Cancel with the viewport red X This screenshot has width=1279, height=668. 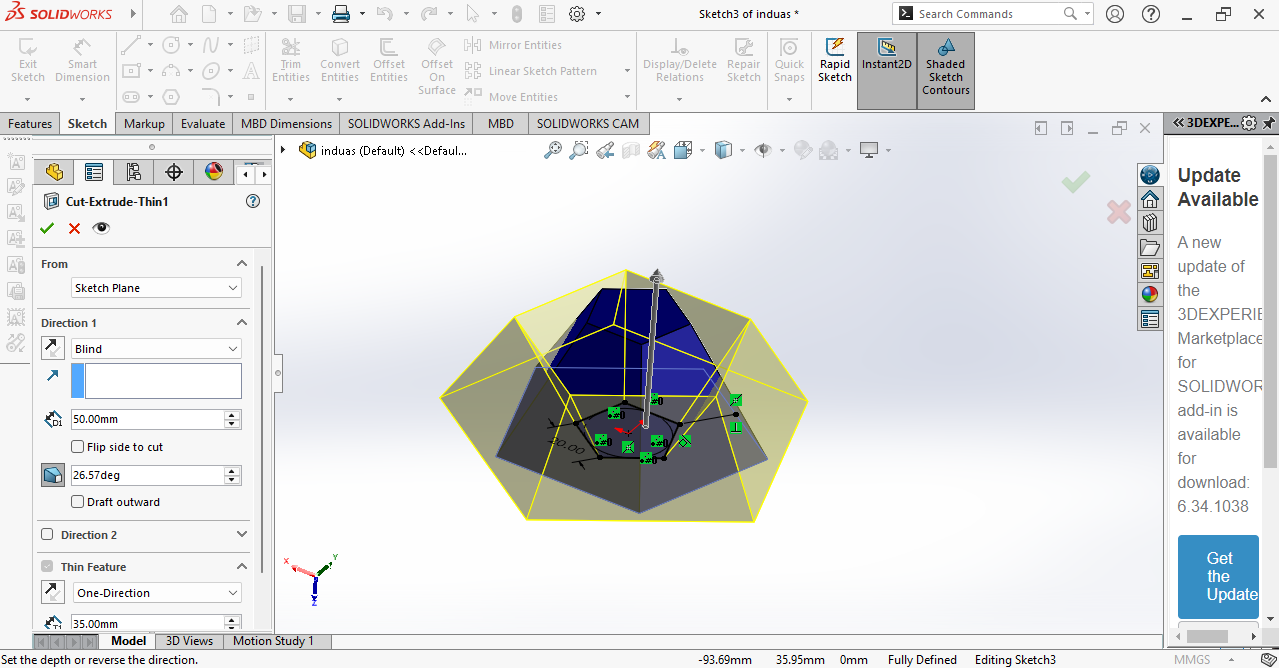click(1119, 211)
